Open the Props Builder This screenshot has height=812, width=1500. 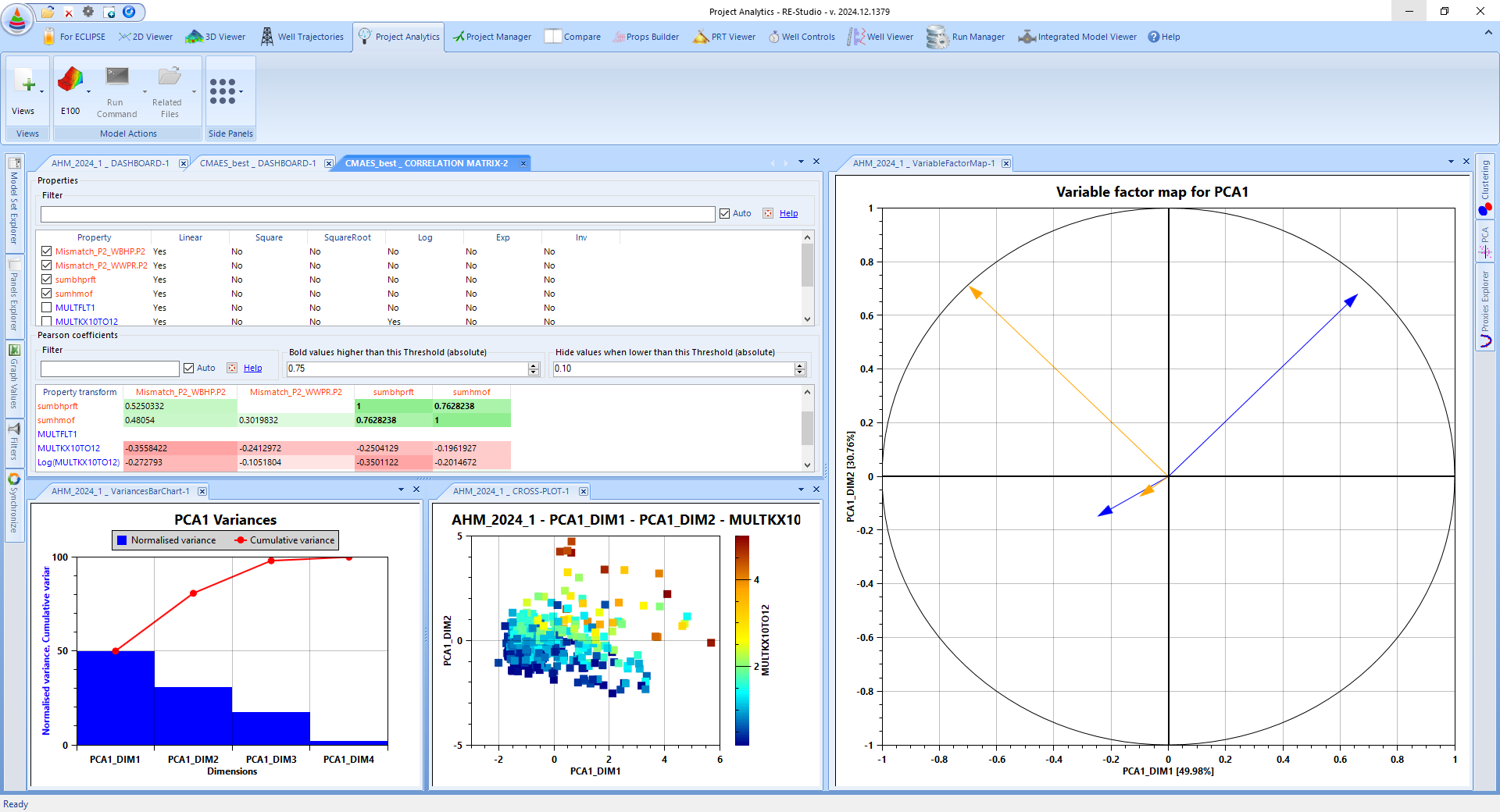645,37
